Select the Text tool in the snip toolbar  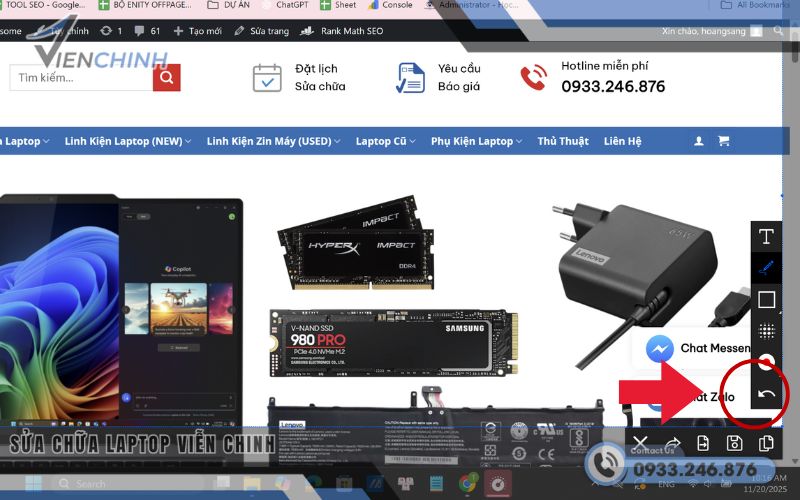[x=766, y=237]
